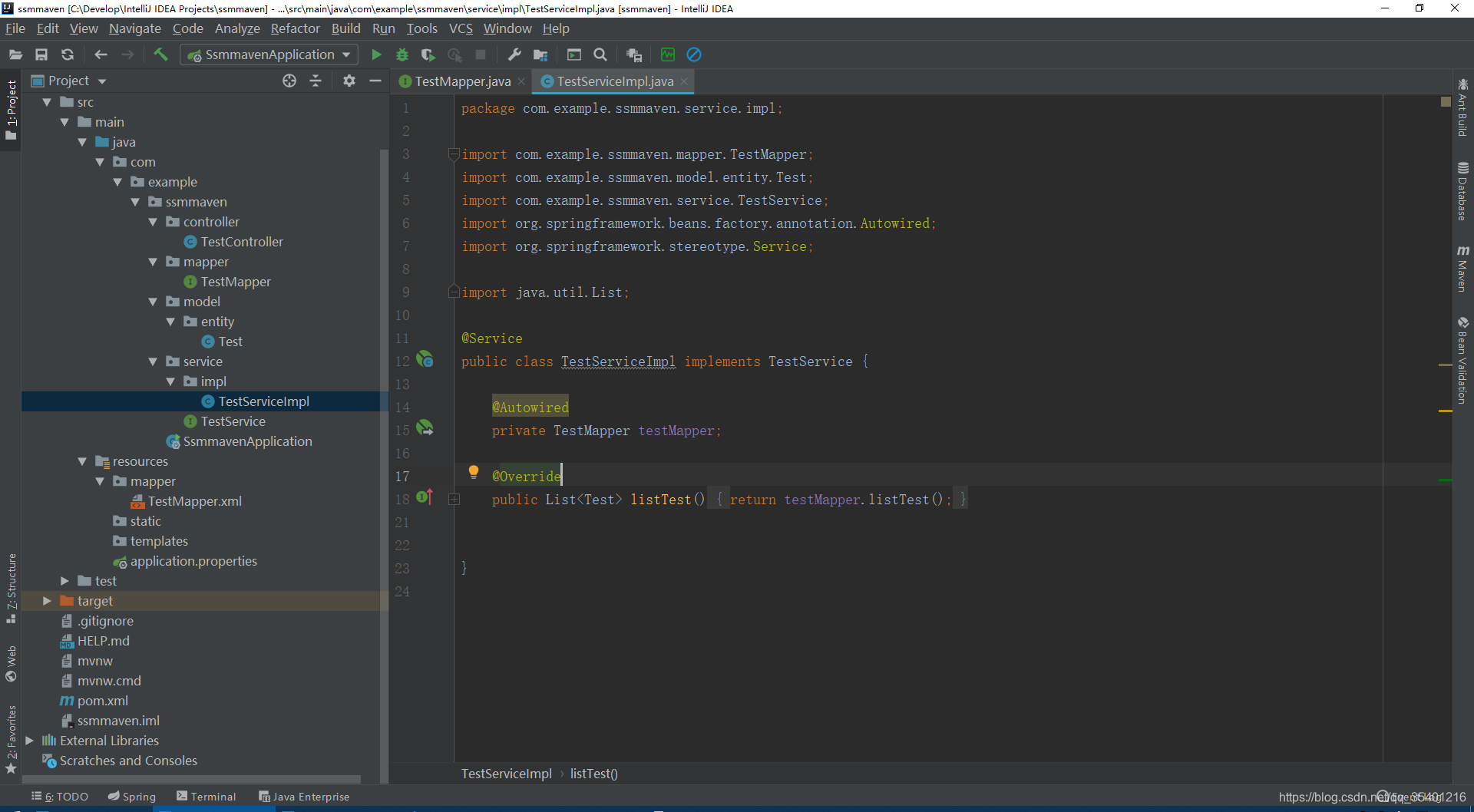Start debugging with the bug icon
This screenshot has height=812, width=1474.
(402, 54)
